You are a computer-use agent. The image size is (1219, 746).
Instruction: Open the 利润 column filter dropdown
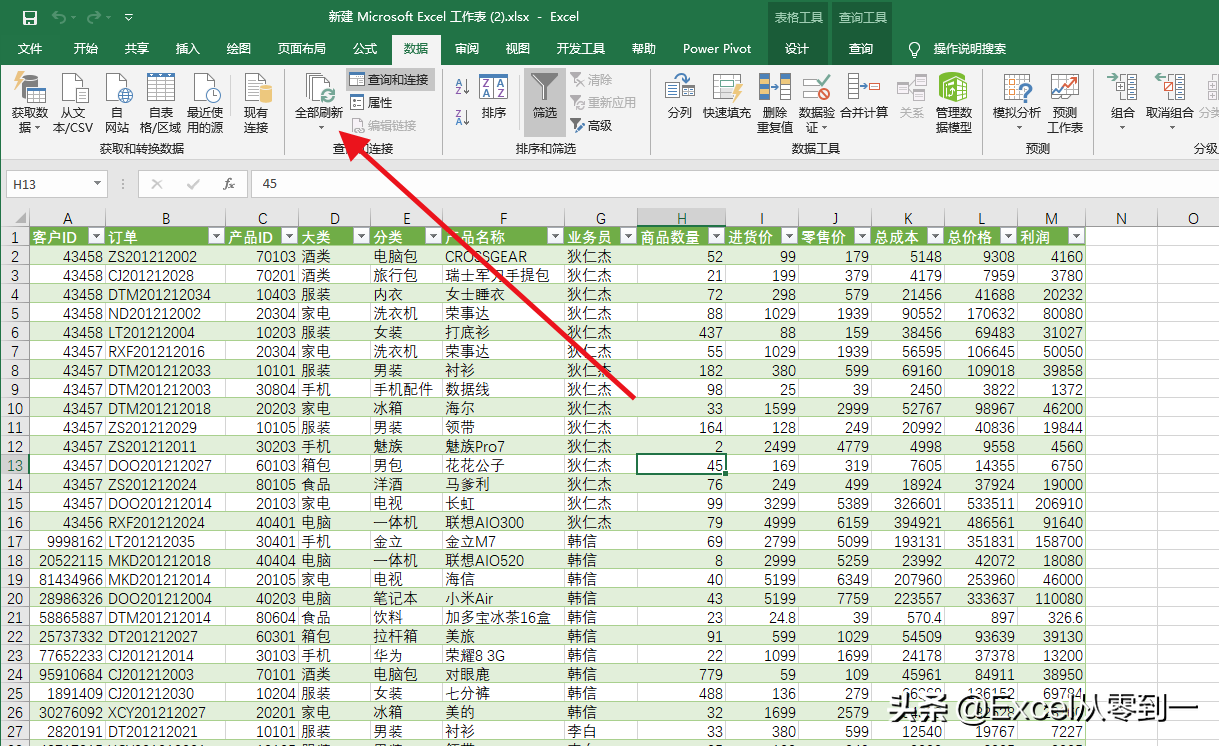1076,236
